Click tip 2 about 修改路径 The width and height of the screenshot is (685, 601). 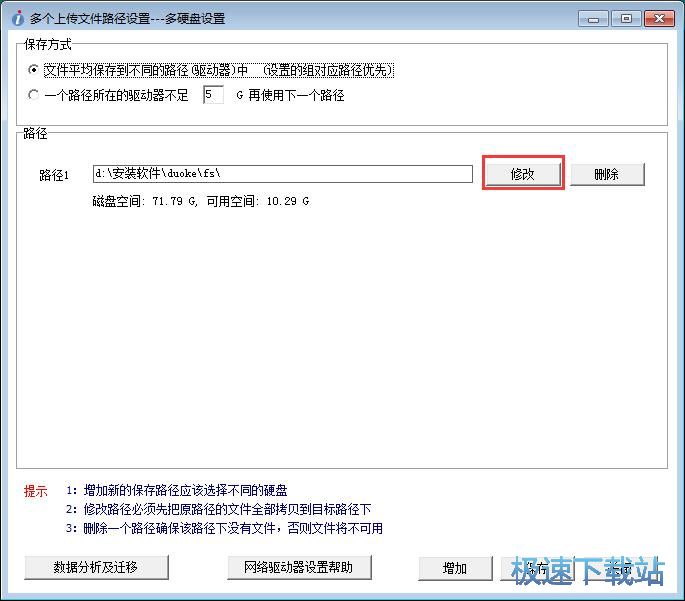(218, 509)
